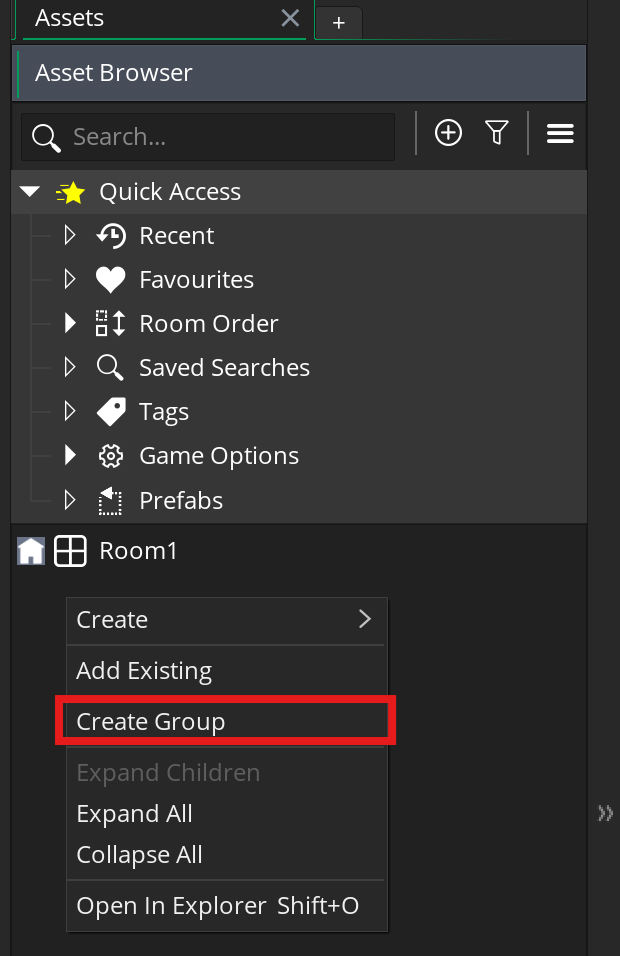Click the Prefabs icon
620x956 pixels.
pyautogui.click(x=111, y=500)
